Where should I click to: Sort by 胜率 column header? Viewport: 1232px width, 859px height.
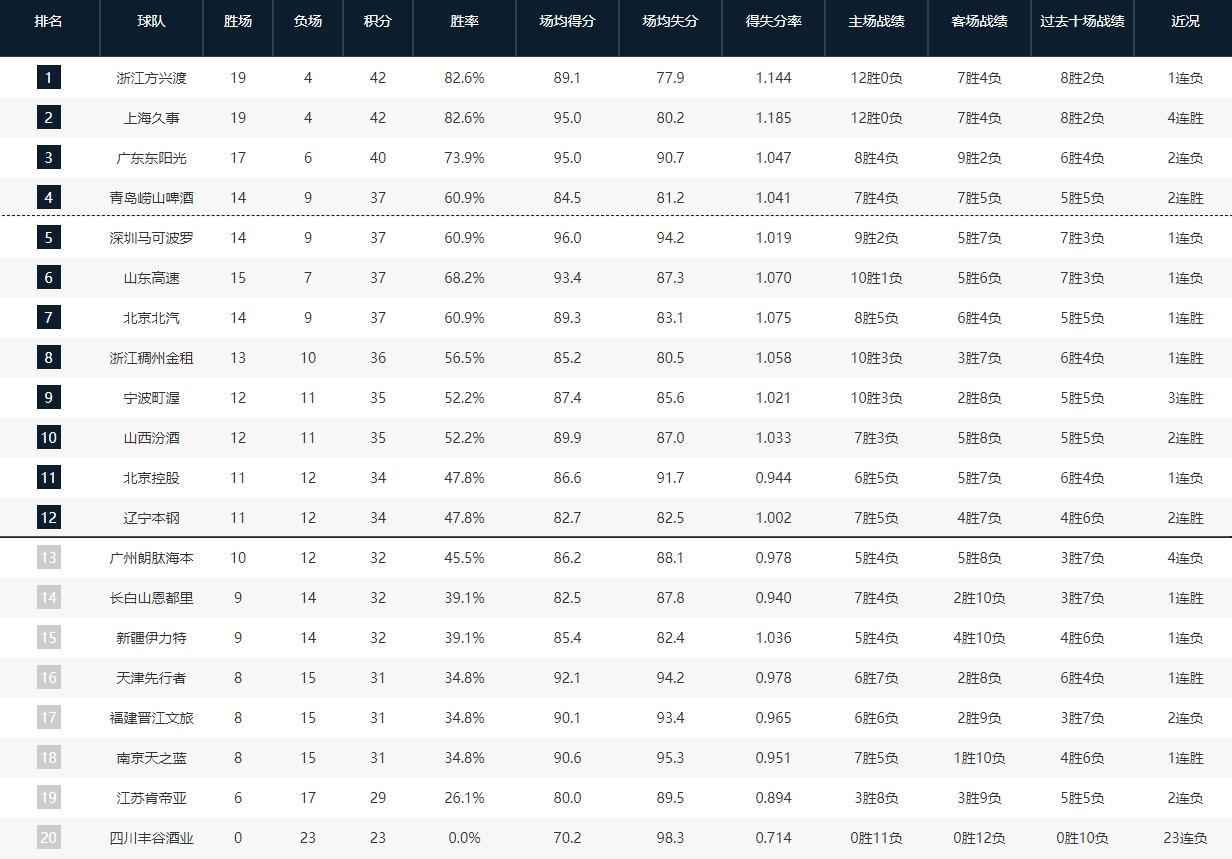[464, 21]
